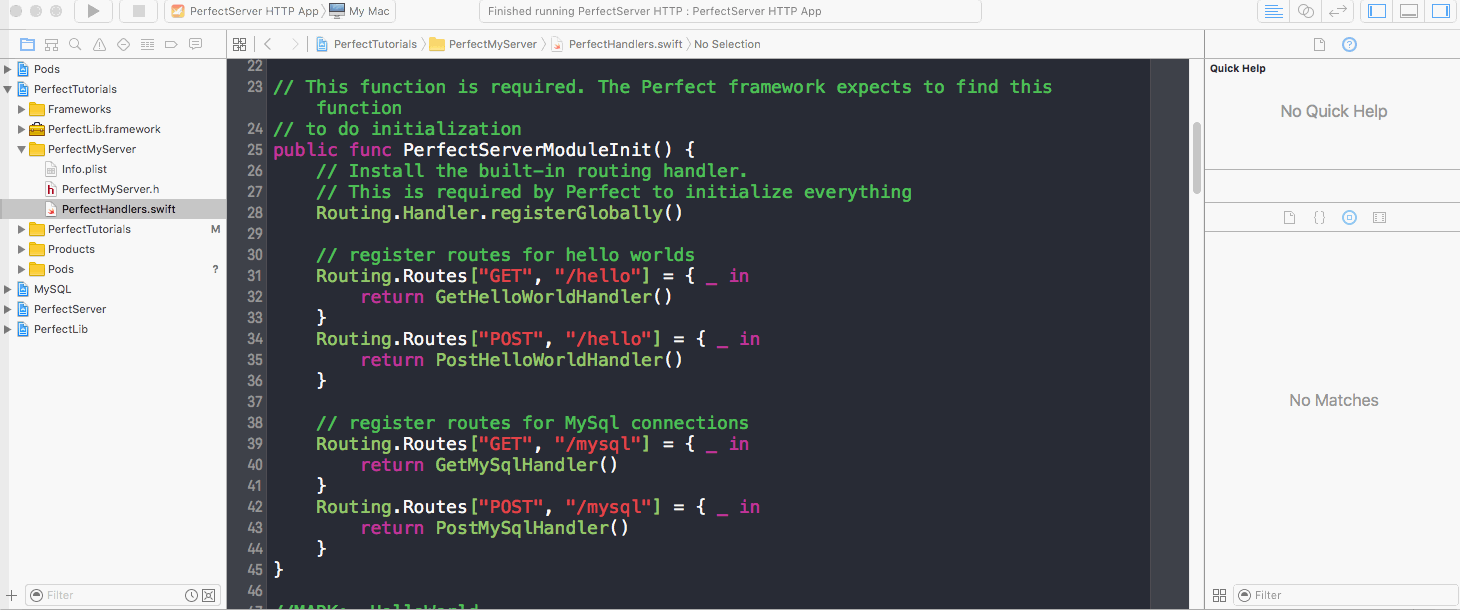Click the PostMySqlHandler() return line

click(x=495, y=528)
